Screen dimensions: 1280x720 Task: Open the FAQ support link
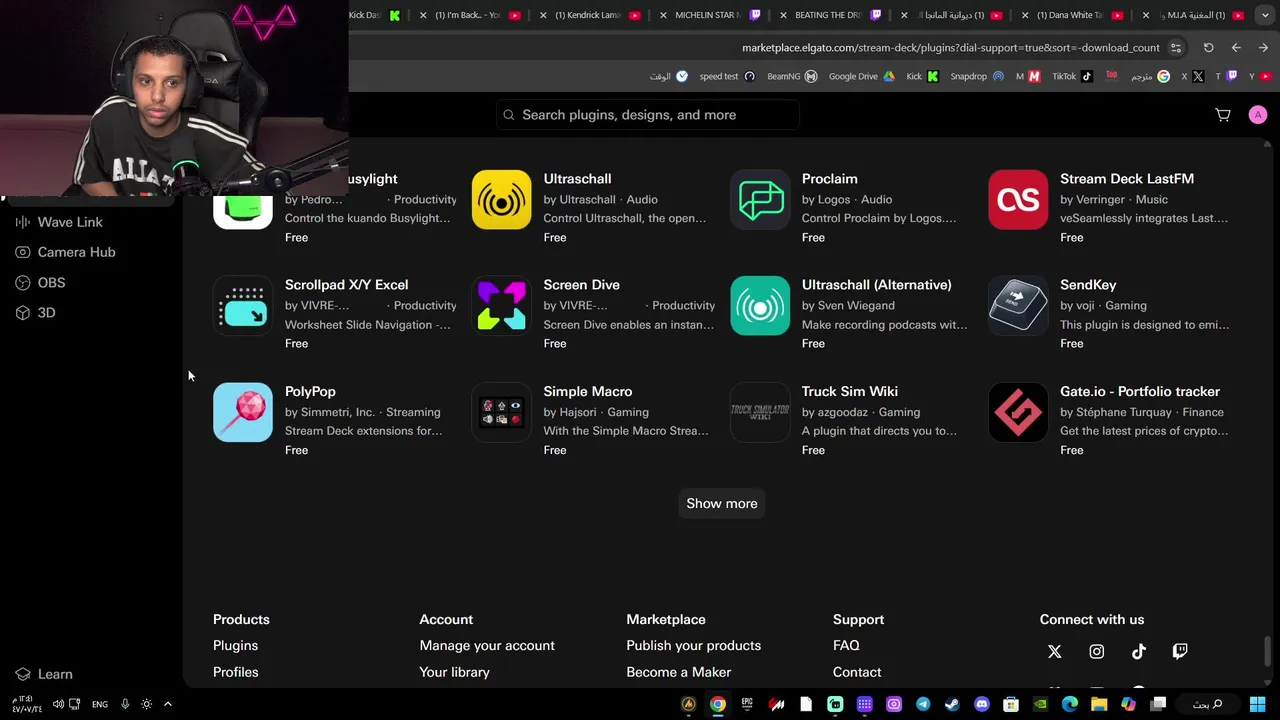(846, 646)
